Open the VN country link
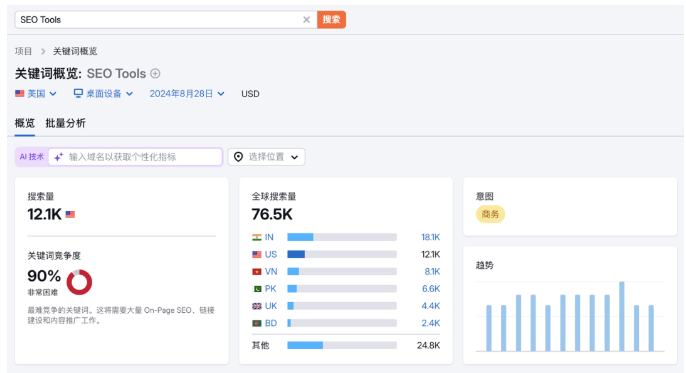Image resolution: width=686 pixels, height=373 pixels. 271,272
